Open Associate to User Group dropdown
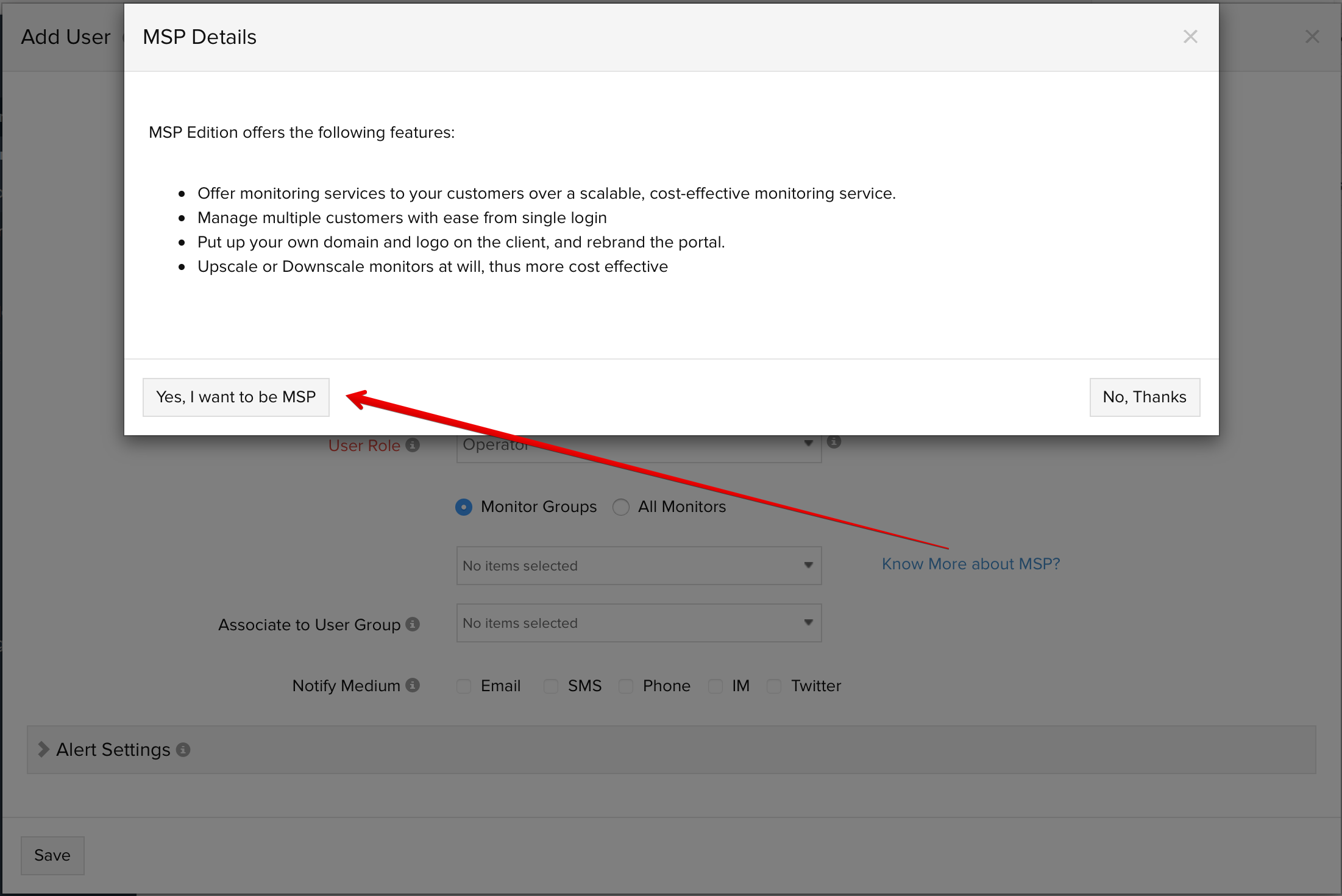The width and height of the screenshot is (1342, 896). pos(639,623)
